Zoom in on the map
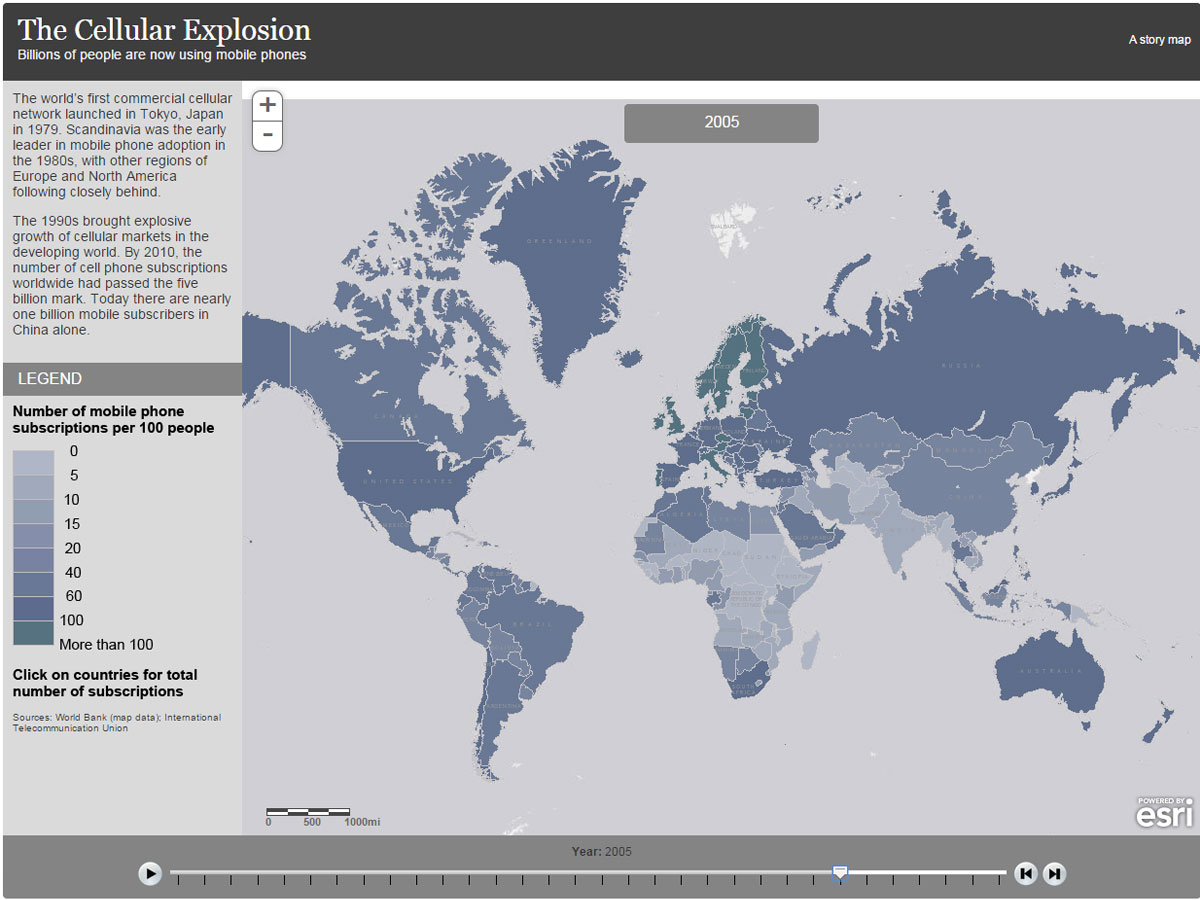The image size is (1200, 900). [x=267, y=105]
